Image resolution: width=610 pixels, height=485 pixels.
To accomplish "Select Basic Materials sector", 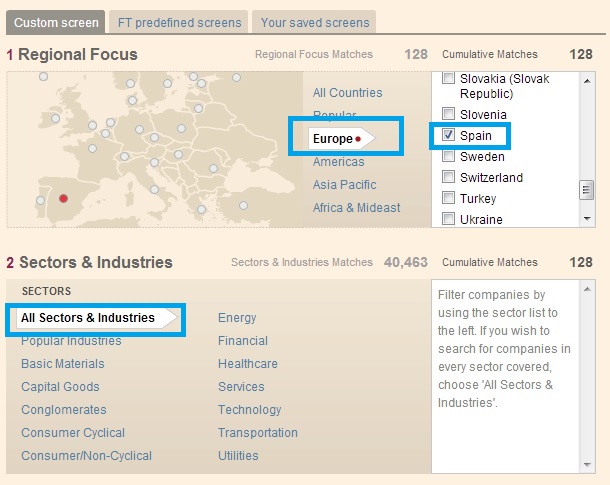I will pyautogui.click(x=62, y=364).
